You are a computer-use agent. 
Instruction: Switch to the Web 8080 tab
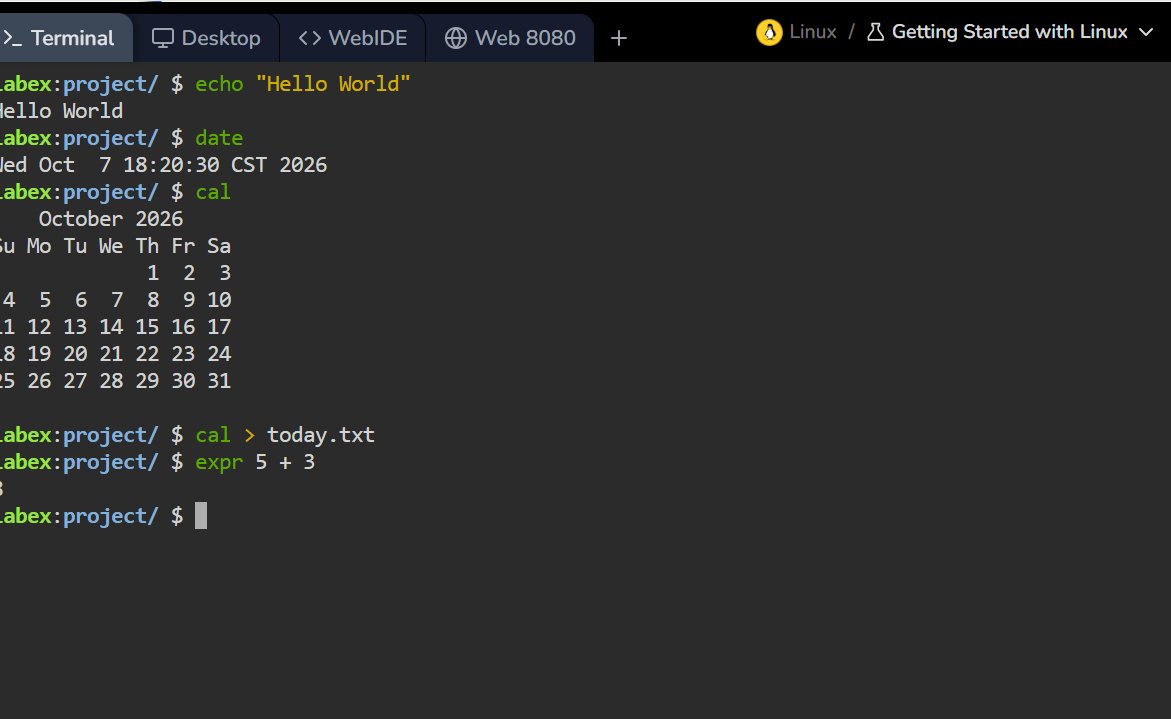510,38
